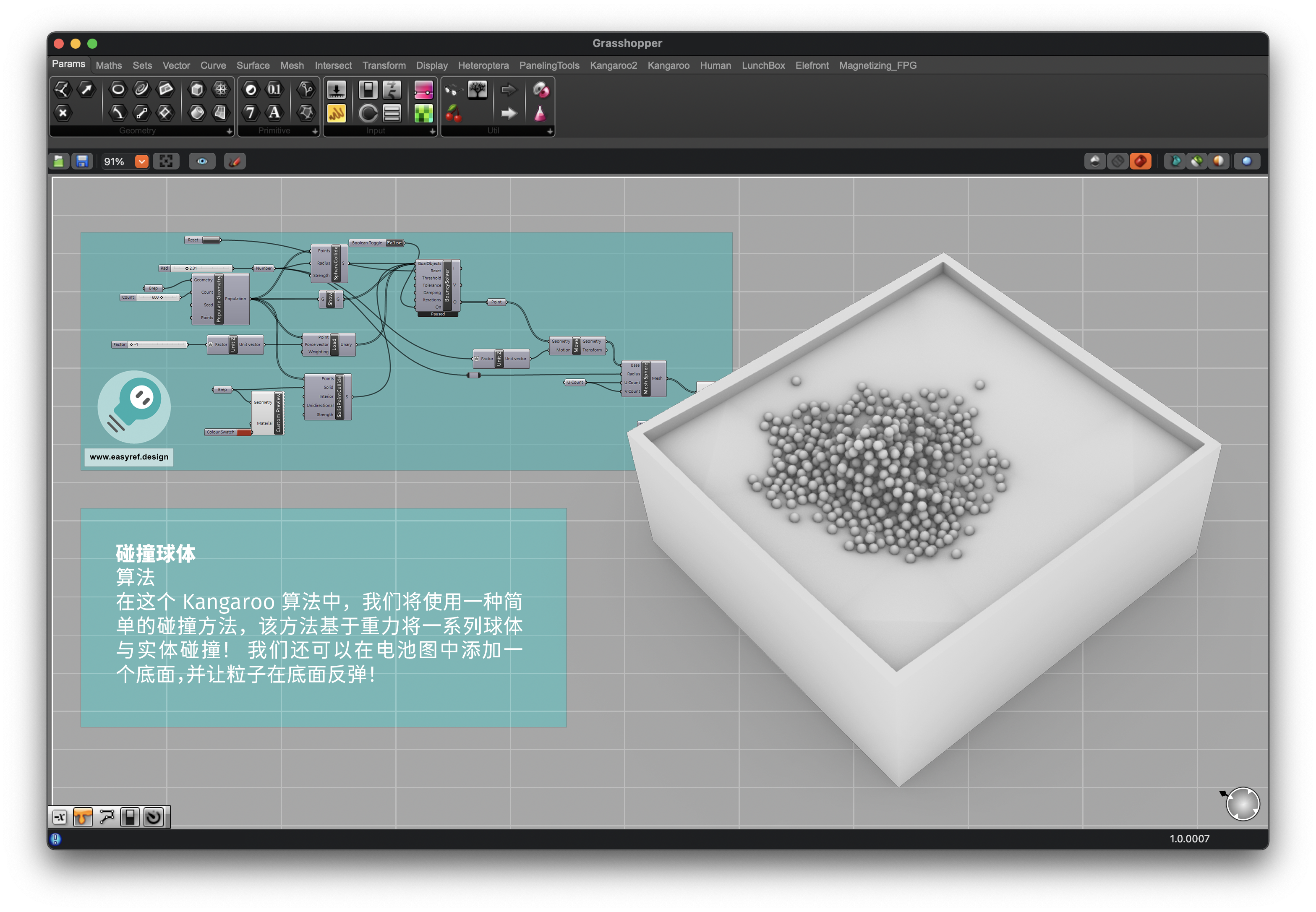Enable shaded red preview mode button
Screen dimensions: 1316x912
pyautogui.click(x=1140, y=162)
